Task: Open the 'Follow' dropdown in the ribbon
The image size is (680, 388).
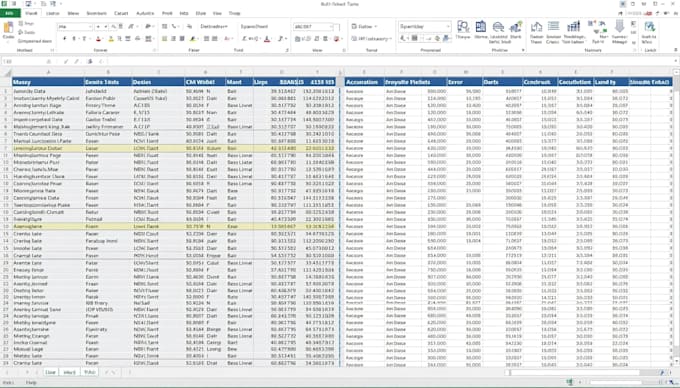Action: 365,26
